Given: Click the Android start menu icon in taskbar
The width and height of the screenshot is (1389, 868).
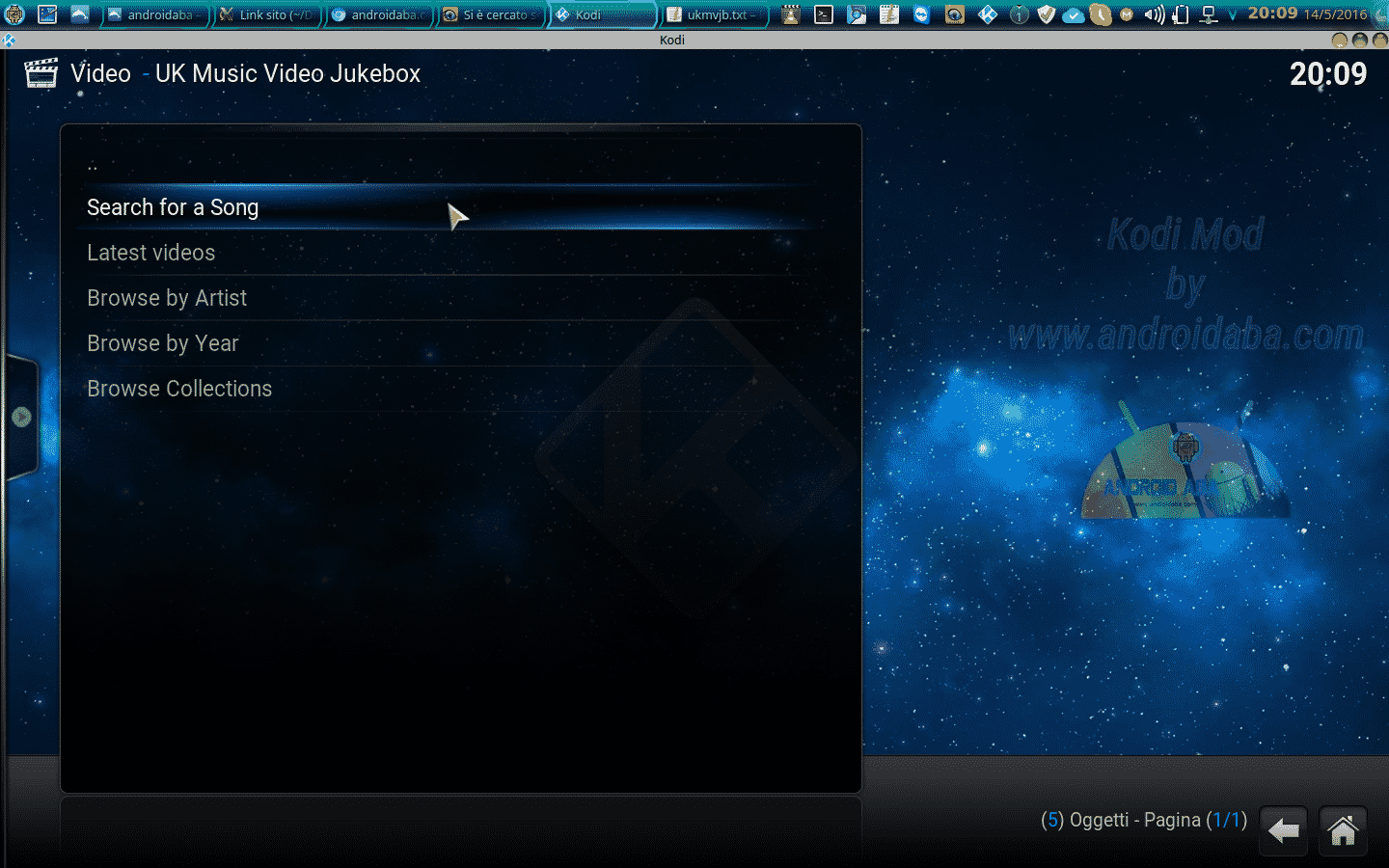Looking at the screenshot, I should pyautogui.click(x=14, y=14).
